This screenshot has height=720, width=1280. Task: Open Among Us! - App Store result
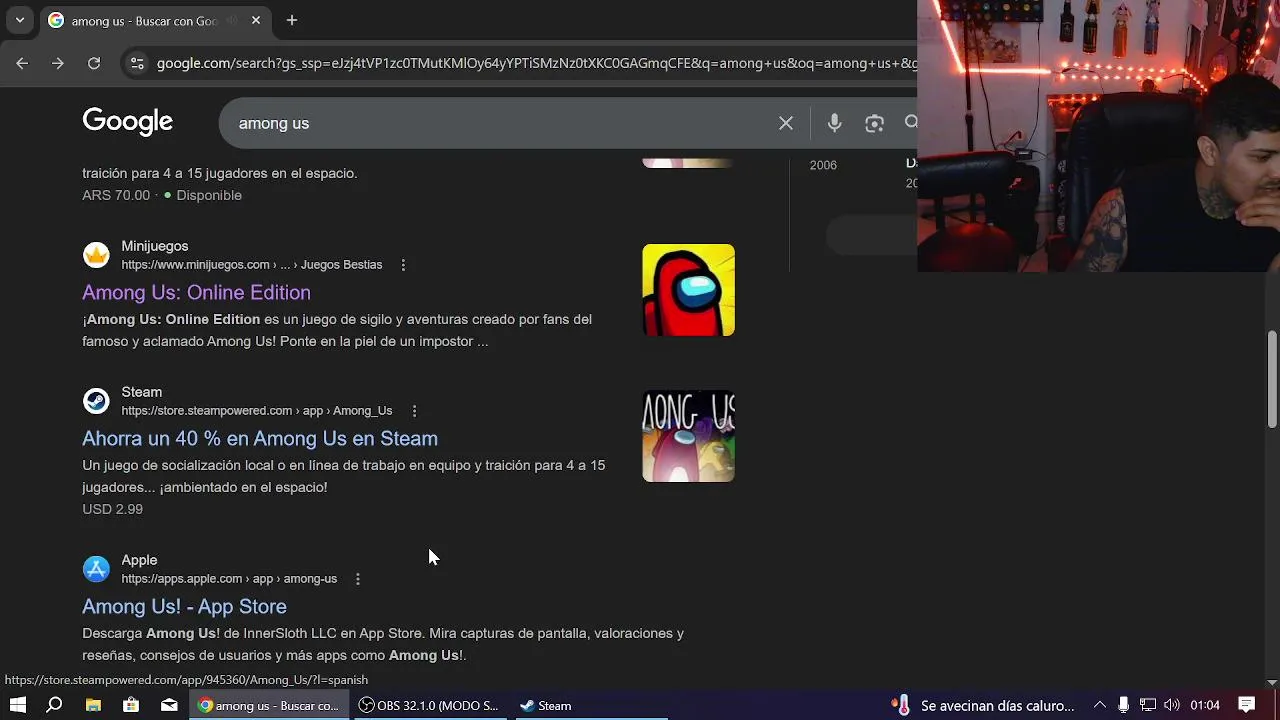tap(184, 606)
